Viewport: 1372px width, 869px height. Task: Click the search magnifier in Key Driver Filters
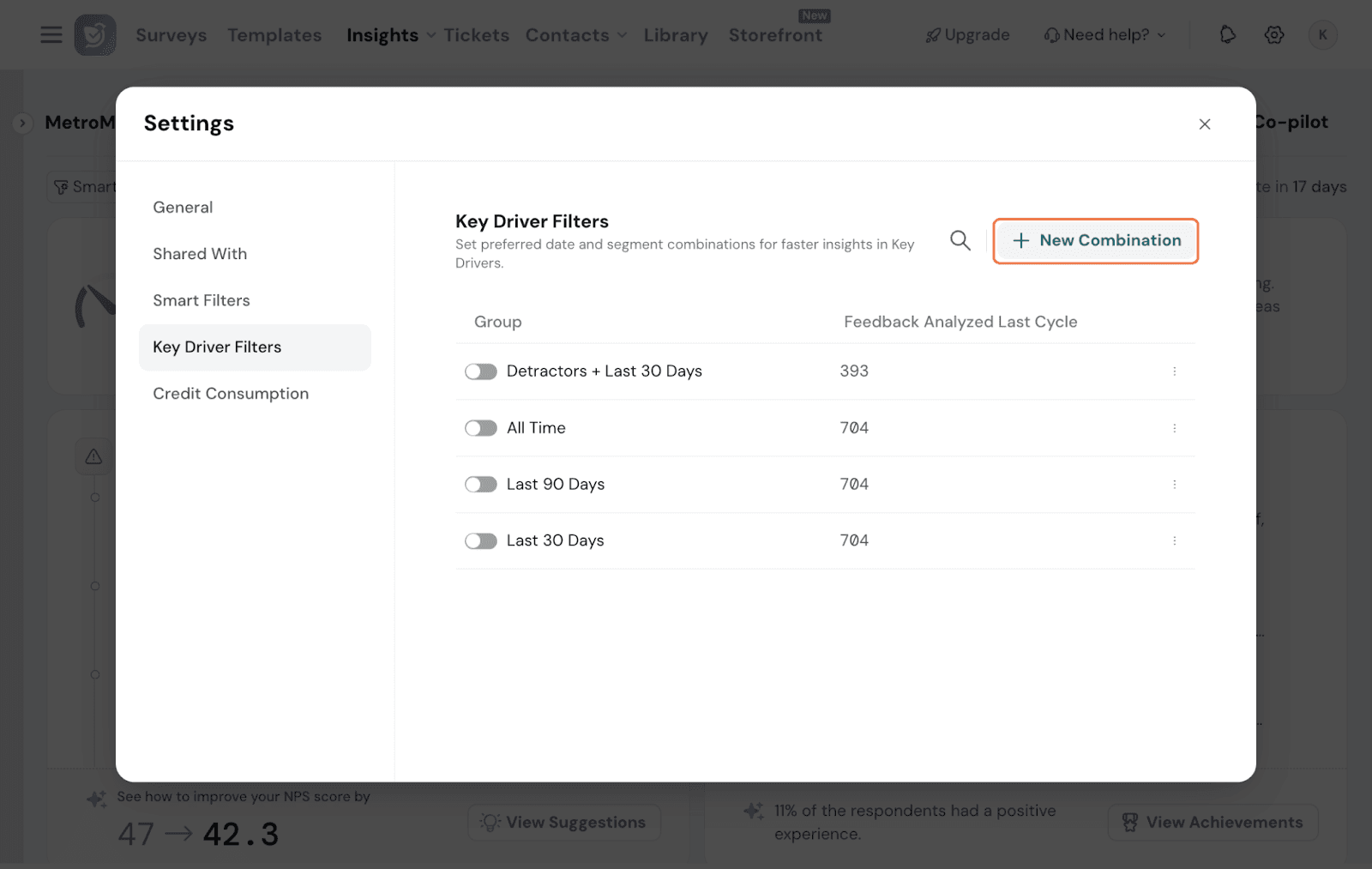[x=960, y=241]
